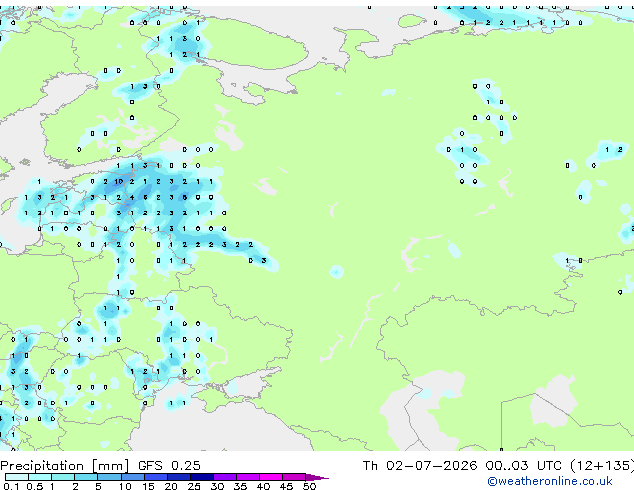Click the 1–2 mm legend color swatch

(63, 477)
